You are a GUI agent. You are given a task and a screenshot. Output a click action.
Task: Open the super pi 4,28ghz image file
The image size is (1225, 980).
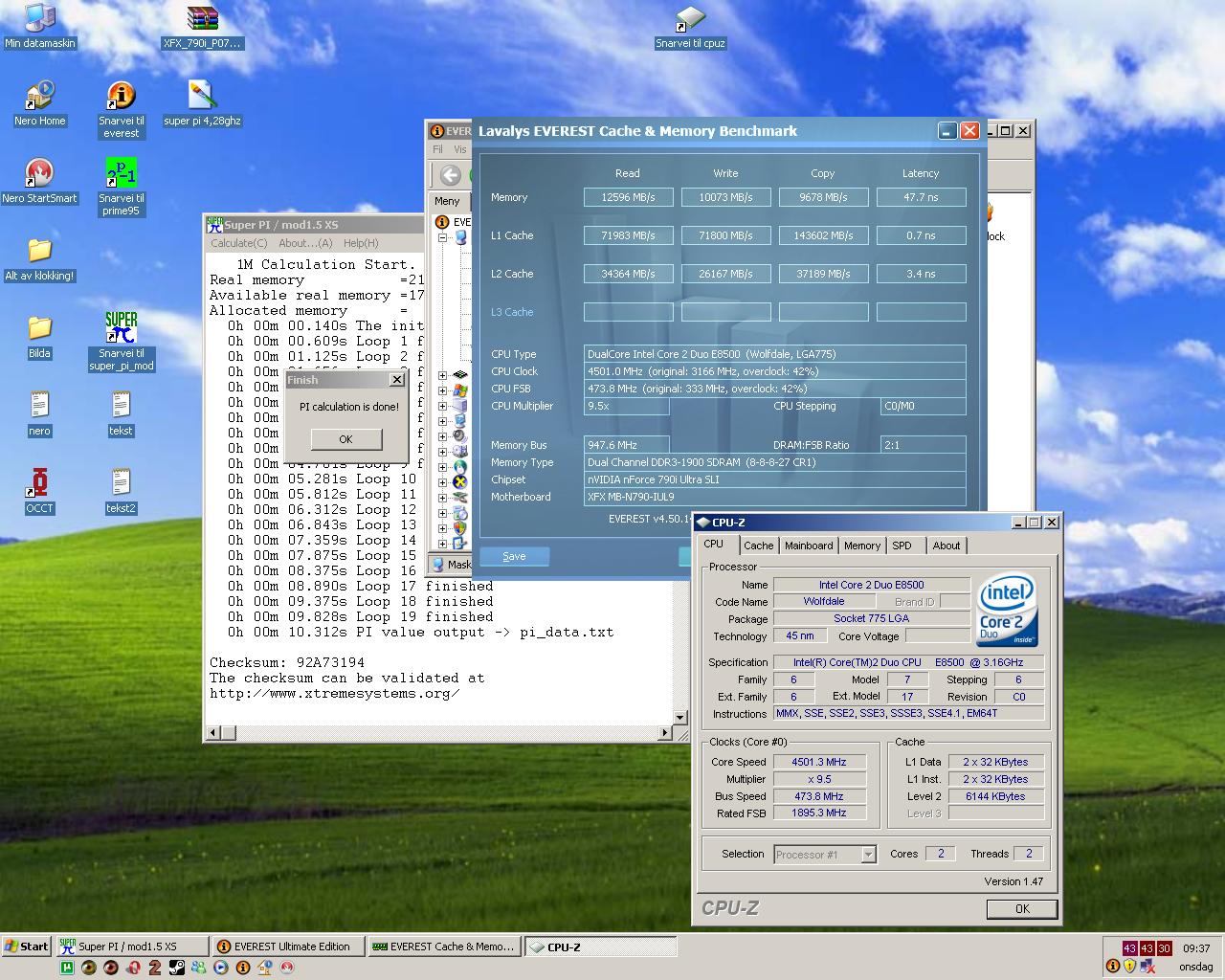202,103
